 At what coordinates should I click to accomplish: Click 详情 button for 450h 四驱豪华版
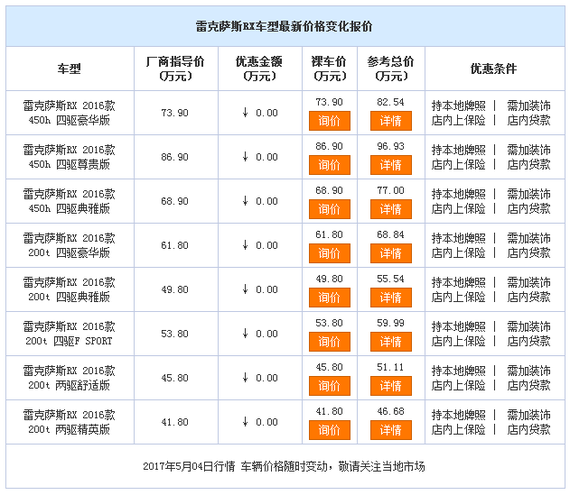point(391,121)
